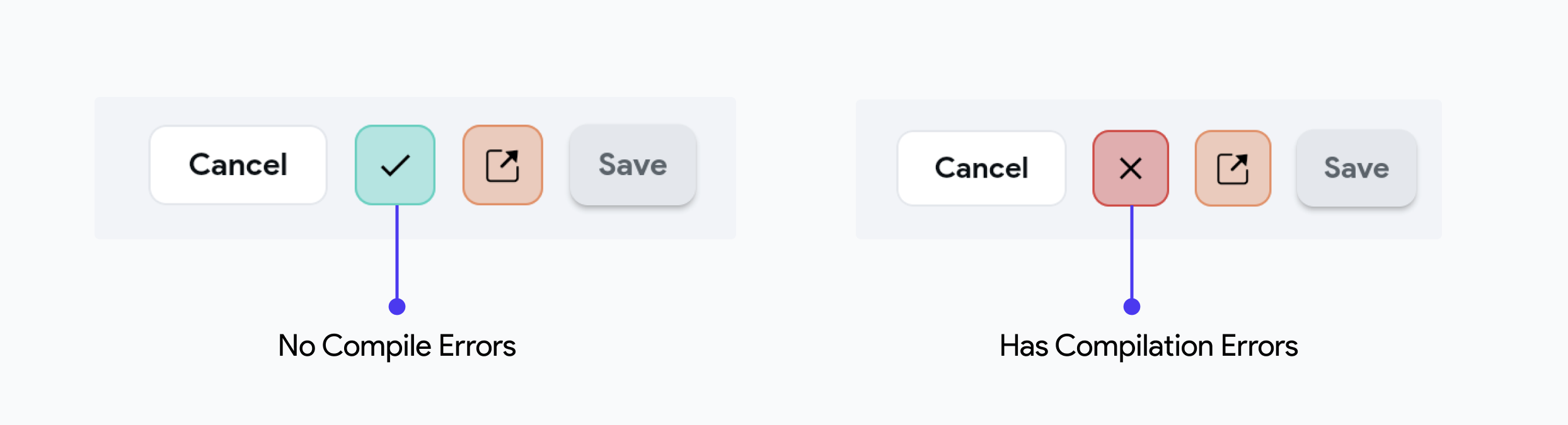Click the word Compile in the left caption
This screenshot has width=1568, height=425.
point(376,346)
